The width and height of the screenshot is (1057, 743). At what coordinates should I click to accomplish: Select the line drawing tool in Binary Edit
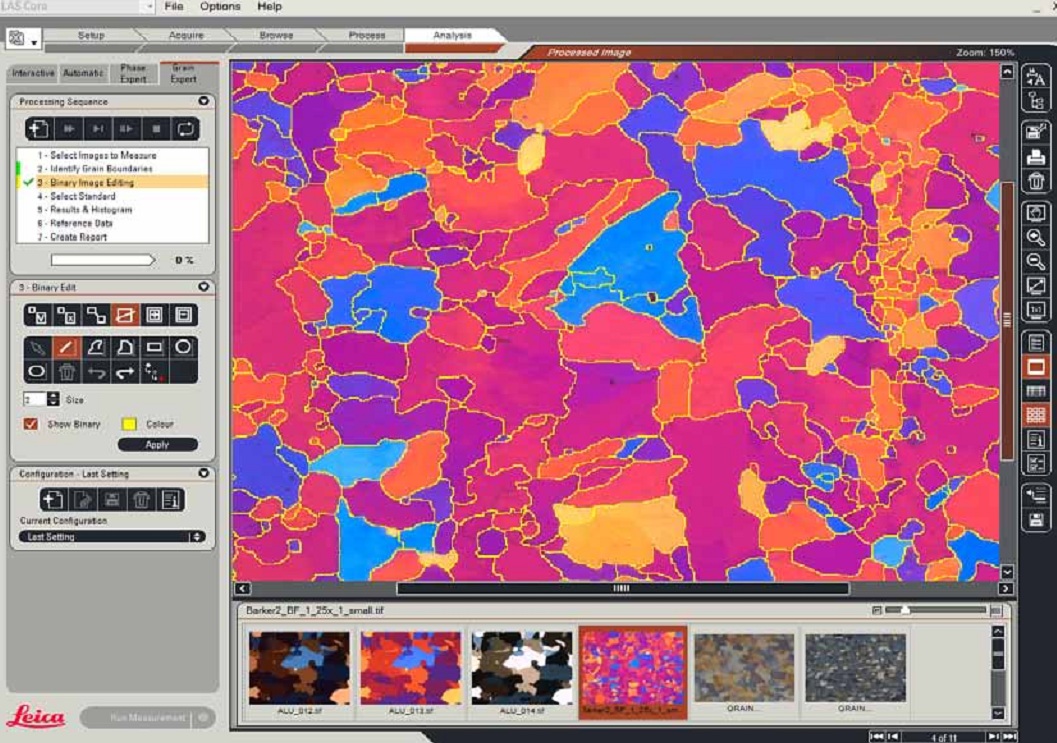click(x=67, y=348)
